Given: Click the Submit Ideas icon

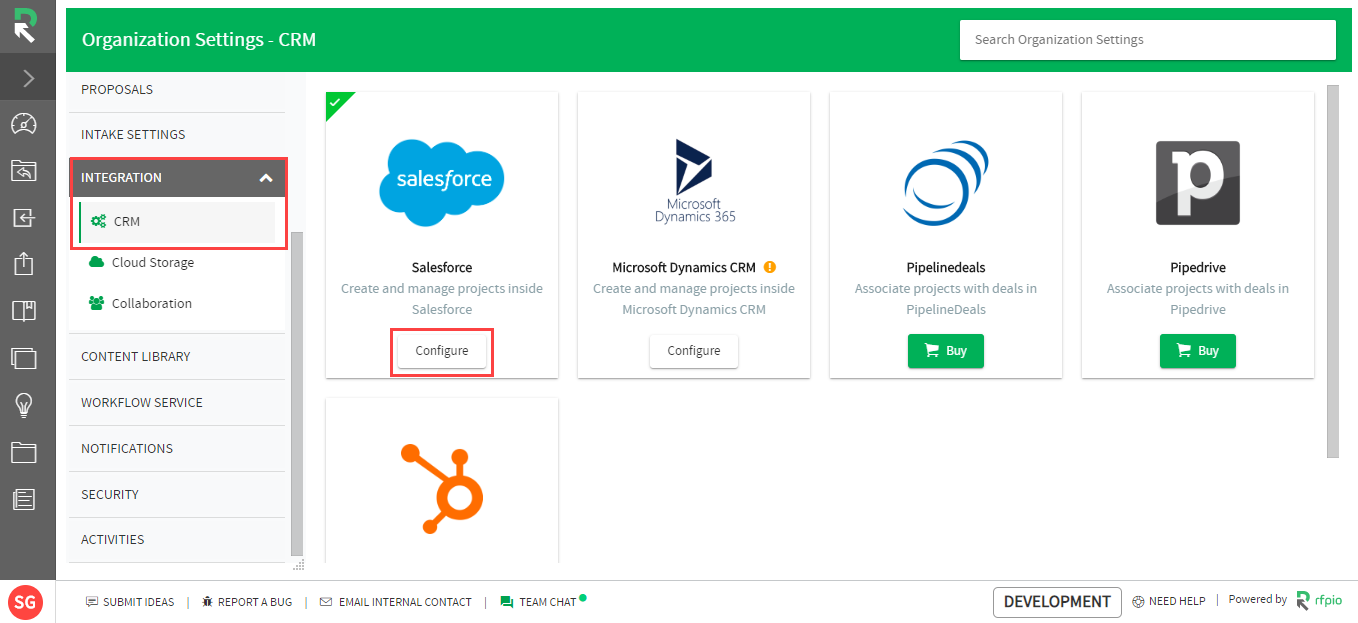Looking at the screenshot, I should tap(92, 602).
